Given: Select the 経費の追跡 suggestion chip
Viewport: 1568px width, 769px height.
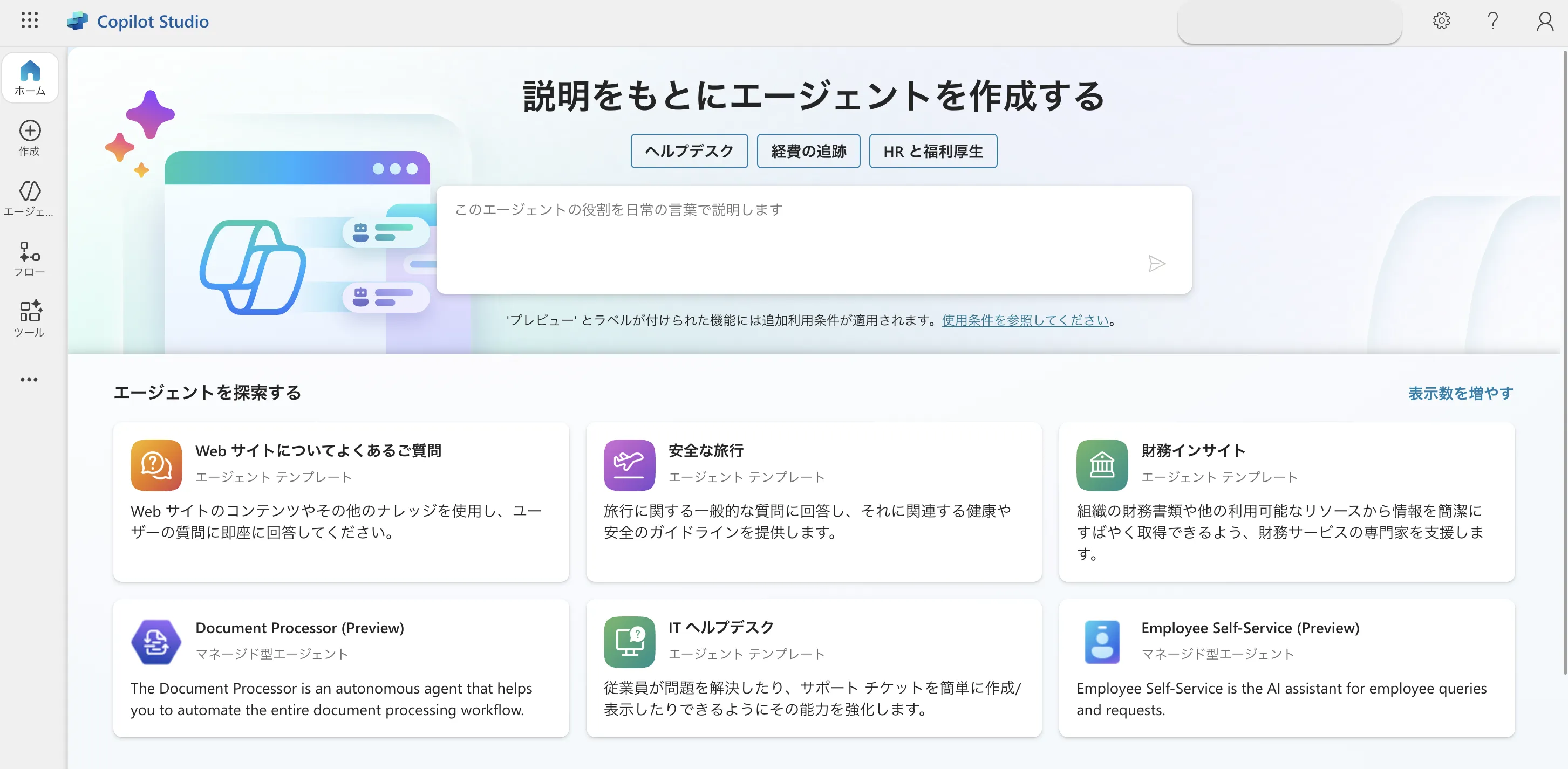Looking at the screenshot, I should [x=808, y=151].
